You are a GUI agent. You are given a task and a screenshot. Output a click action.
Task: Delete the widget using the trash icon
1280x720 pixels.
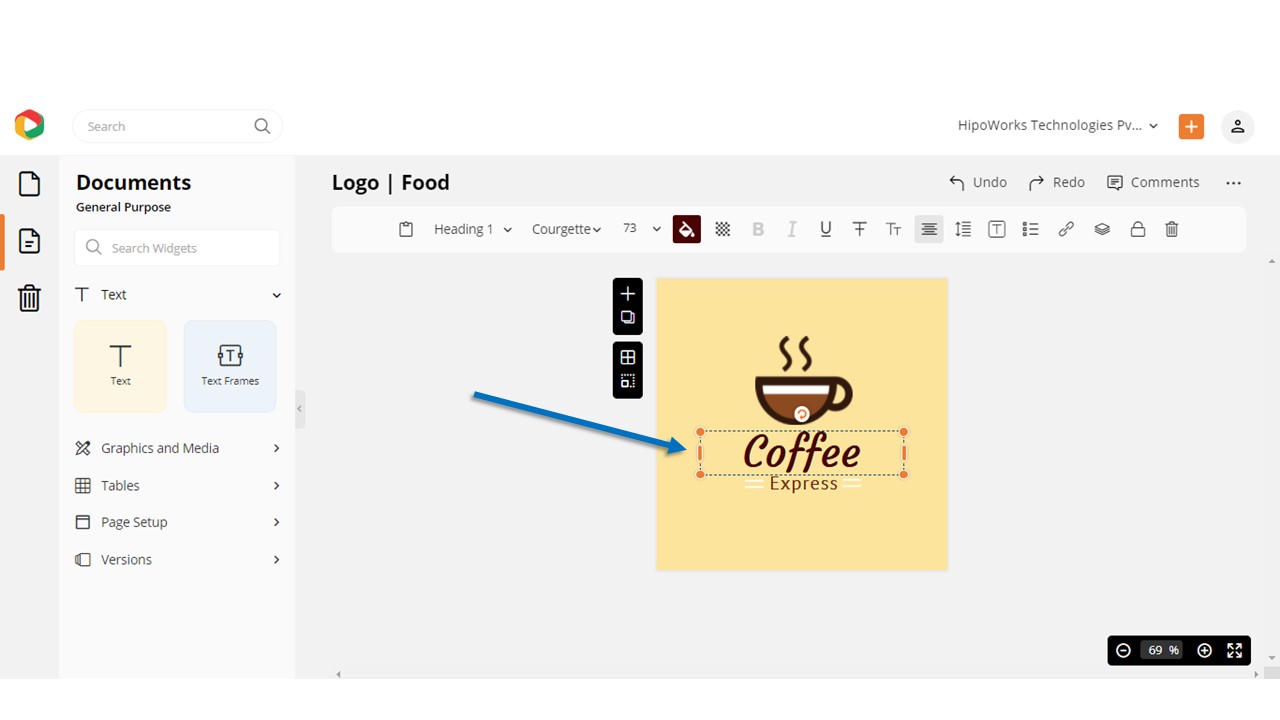coord(1171,229)
